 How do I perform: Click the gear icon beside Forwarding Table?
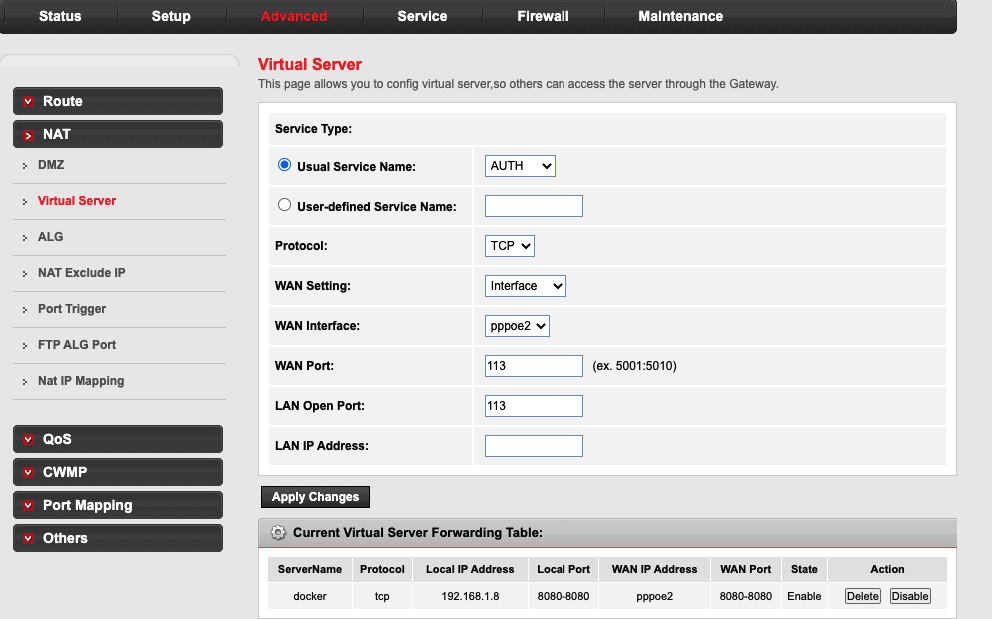(x=278, y=533)
